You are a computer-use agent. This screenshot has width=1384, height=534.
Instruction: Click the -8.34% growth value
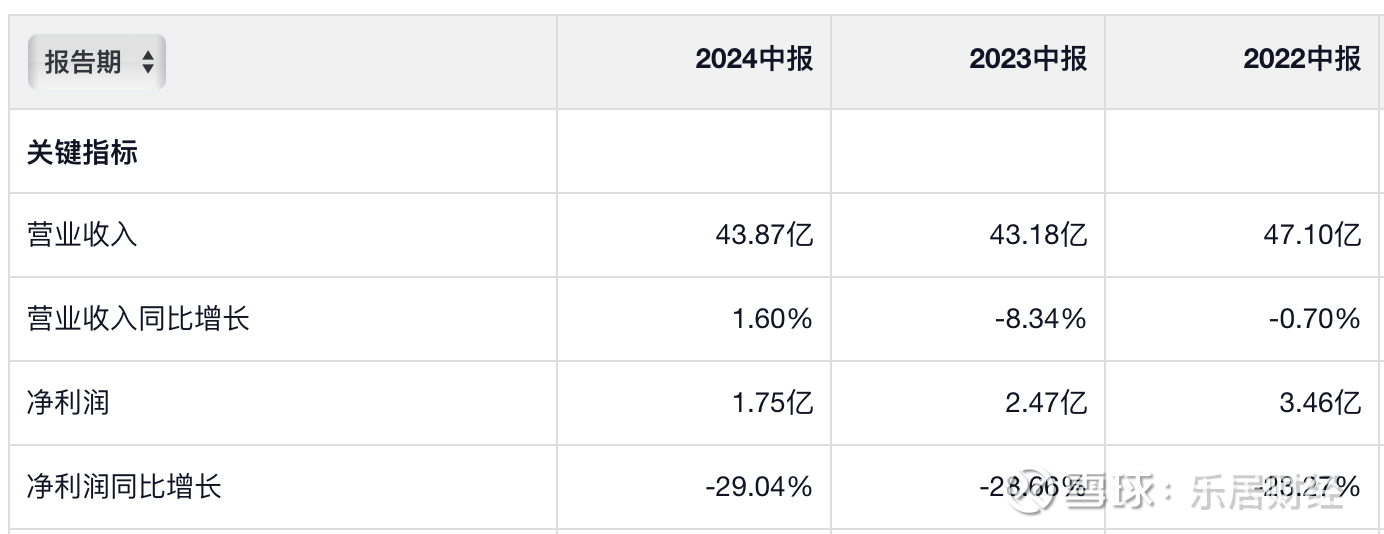pos(1041,319)
